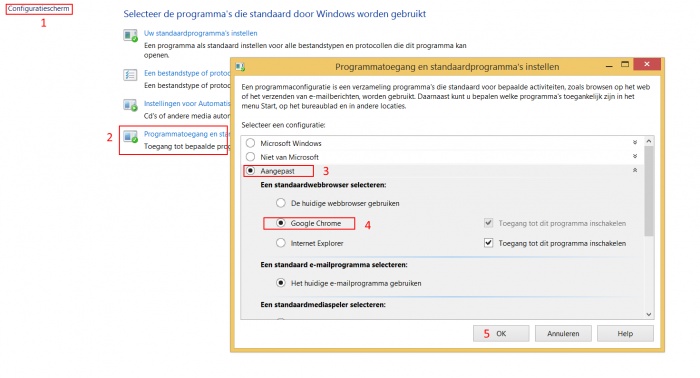Screen dimensions: 700x378
Task: Open 'Instellingen voor Automatisch' link
Action: 187,104
